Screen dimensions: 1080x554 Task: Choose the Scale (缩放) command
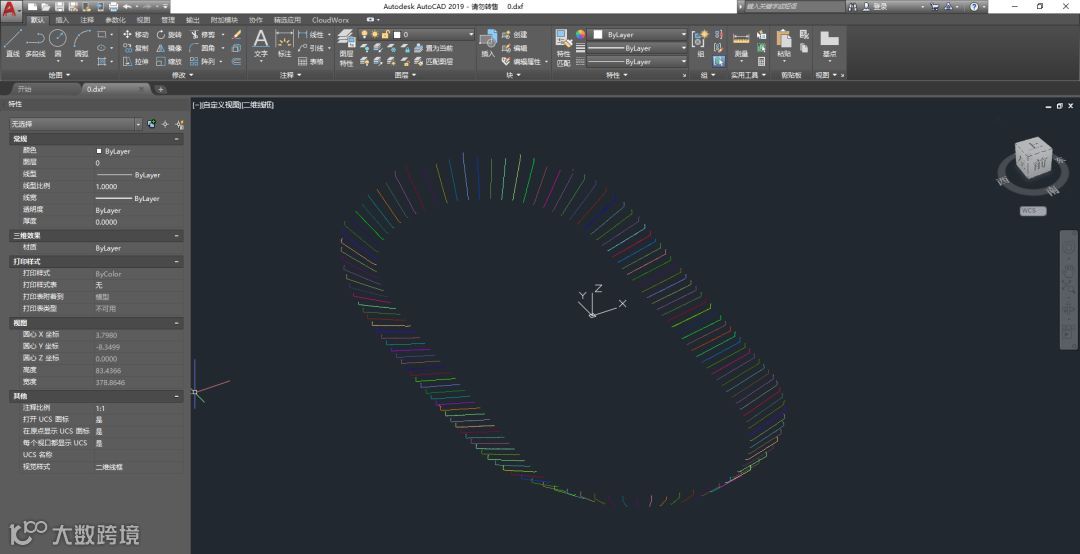169,61
